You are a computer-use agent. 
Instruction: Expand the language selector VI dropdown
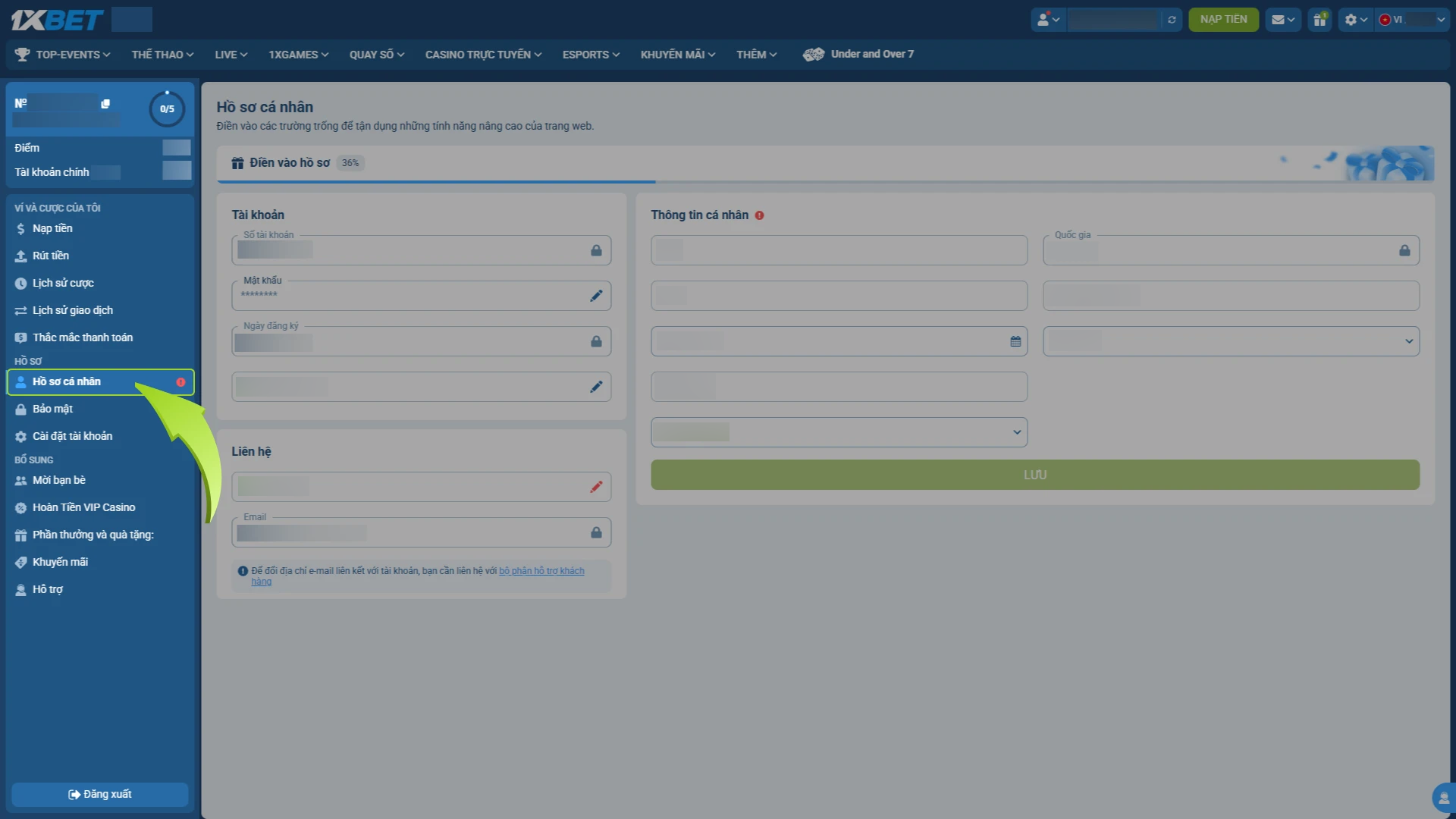pos(1412,20)
